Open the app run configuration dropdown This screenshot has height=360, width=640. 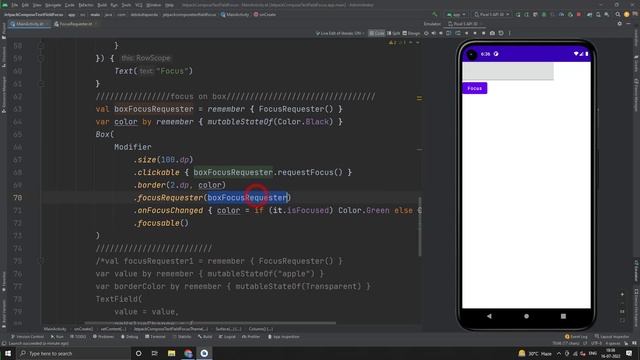tap(456, 14)
